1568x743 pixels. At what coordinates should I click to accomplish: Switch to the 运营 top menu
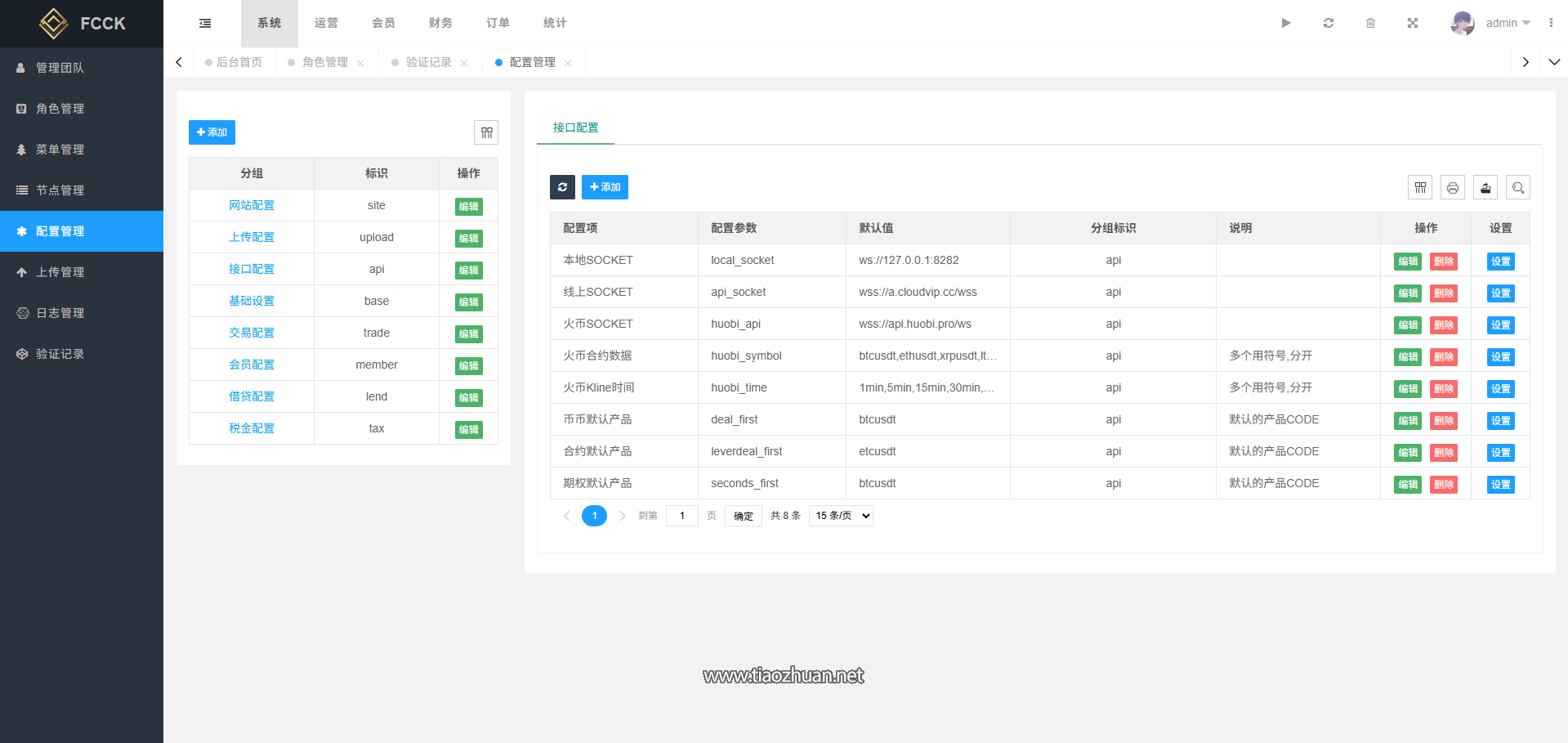click(326, 24)
